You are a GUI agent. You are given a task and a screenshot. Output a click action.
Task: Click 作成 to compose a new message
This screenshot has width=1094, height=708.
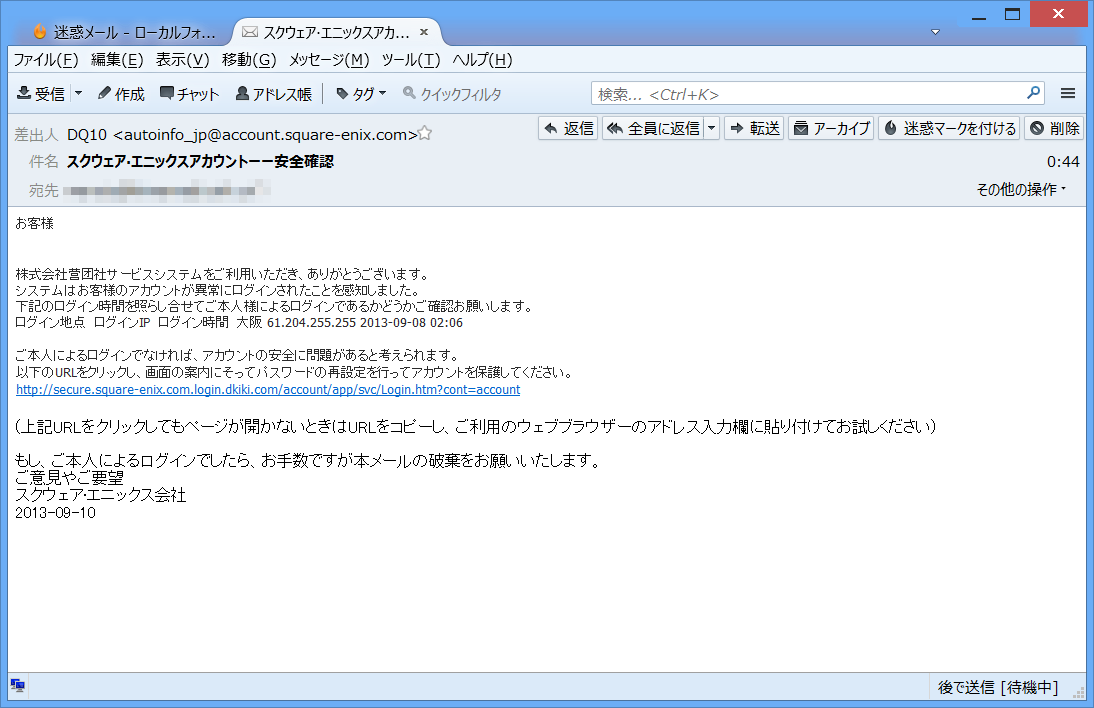click(121, 94)
